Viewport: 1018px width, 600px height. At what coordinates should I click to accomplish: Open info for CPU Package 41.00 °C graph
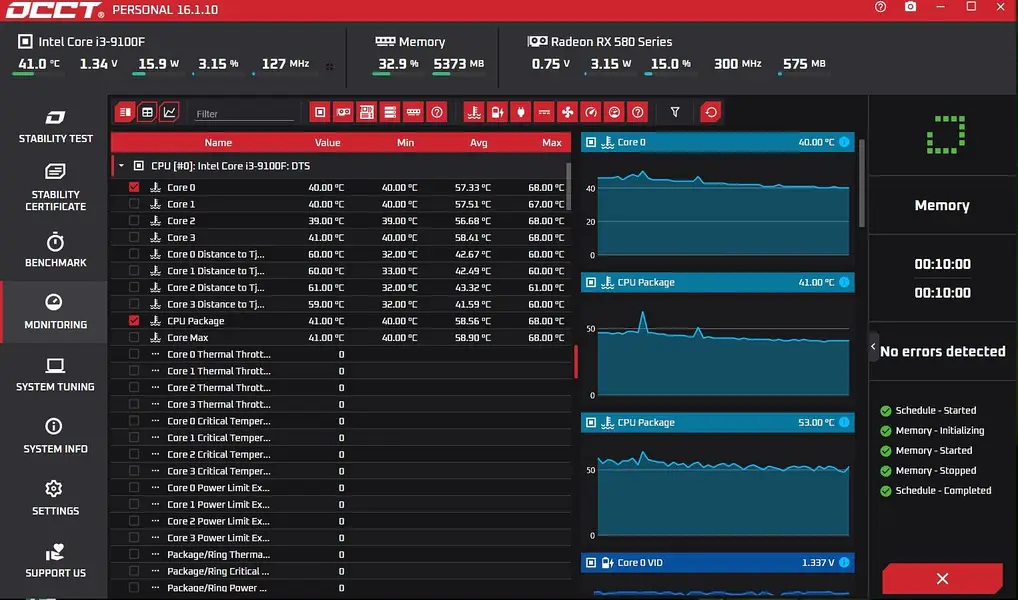(x=844, y=282)
